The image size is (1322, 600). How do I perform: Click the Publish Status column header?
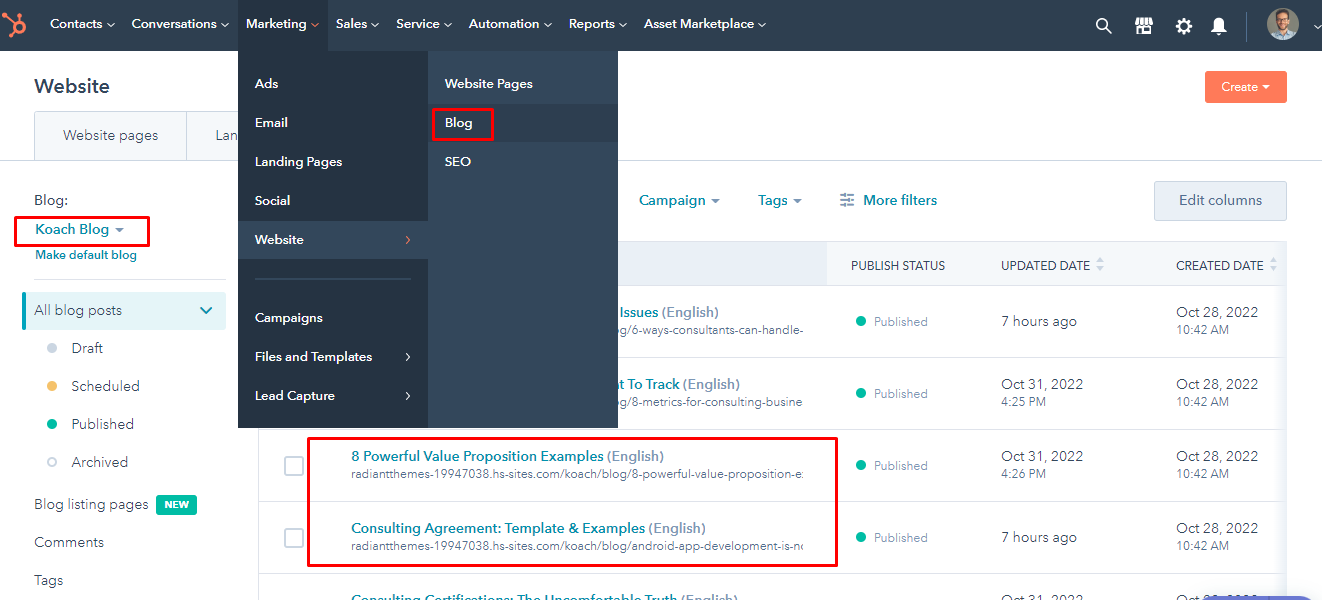pos(898,265)
